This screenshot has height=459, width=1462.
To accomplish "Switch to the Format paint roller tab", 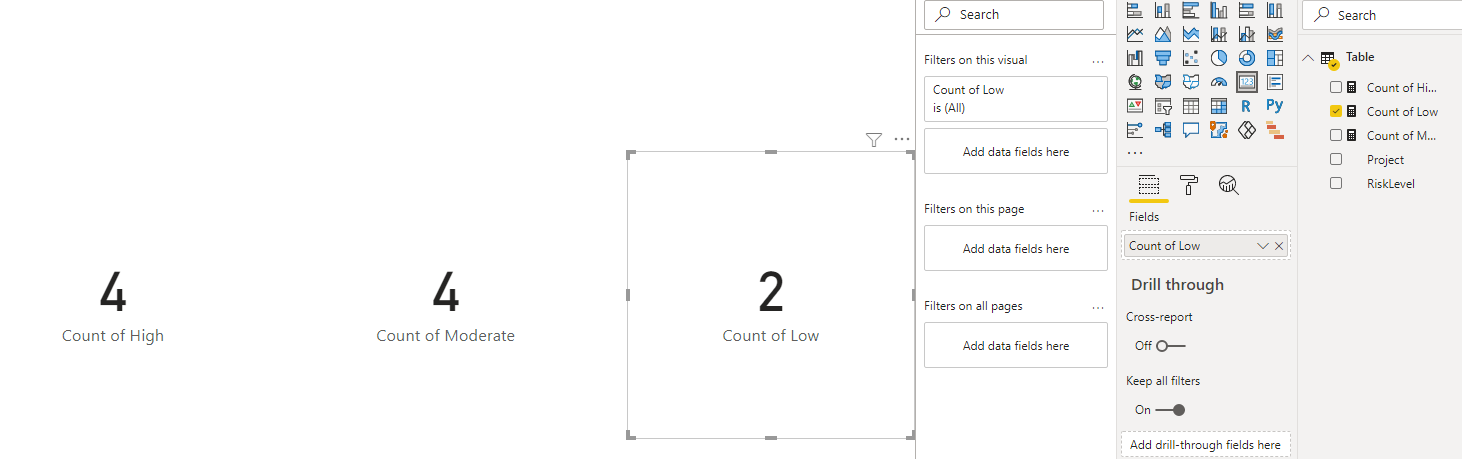I will (x=1189, y=184).
